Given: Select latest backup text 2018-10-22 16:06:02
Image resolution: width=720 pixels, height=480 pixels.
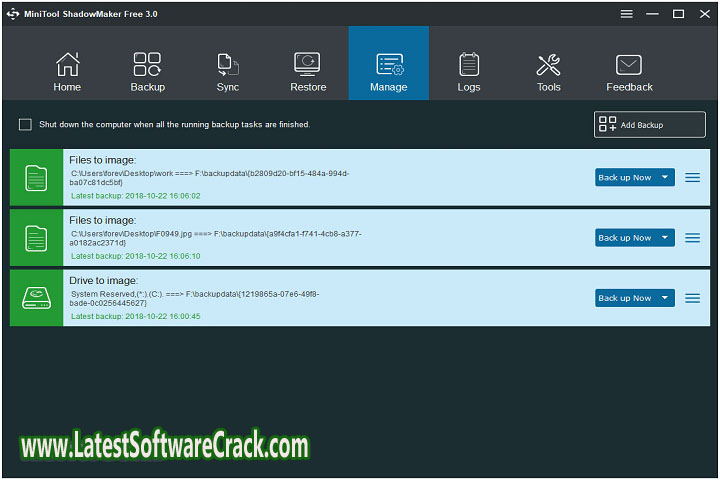Looking at the screenshot, I should tap(135, 196).
